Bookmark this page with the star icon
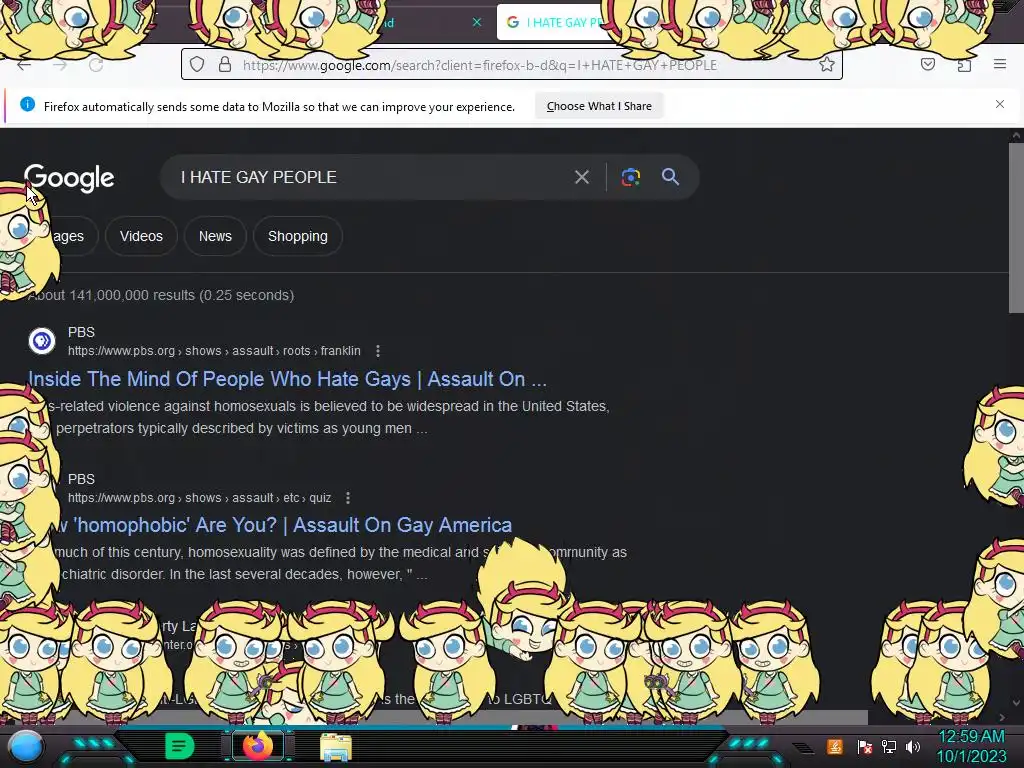 pos(827,64)
